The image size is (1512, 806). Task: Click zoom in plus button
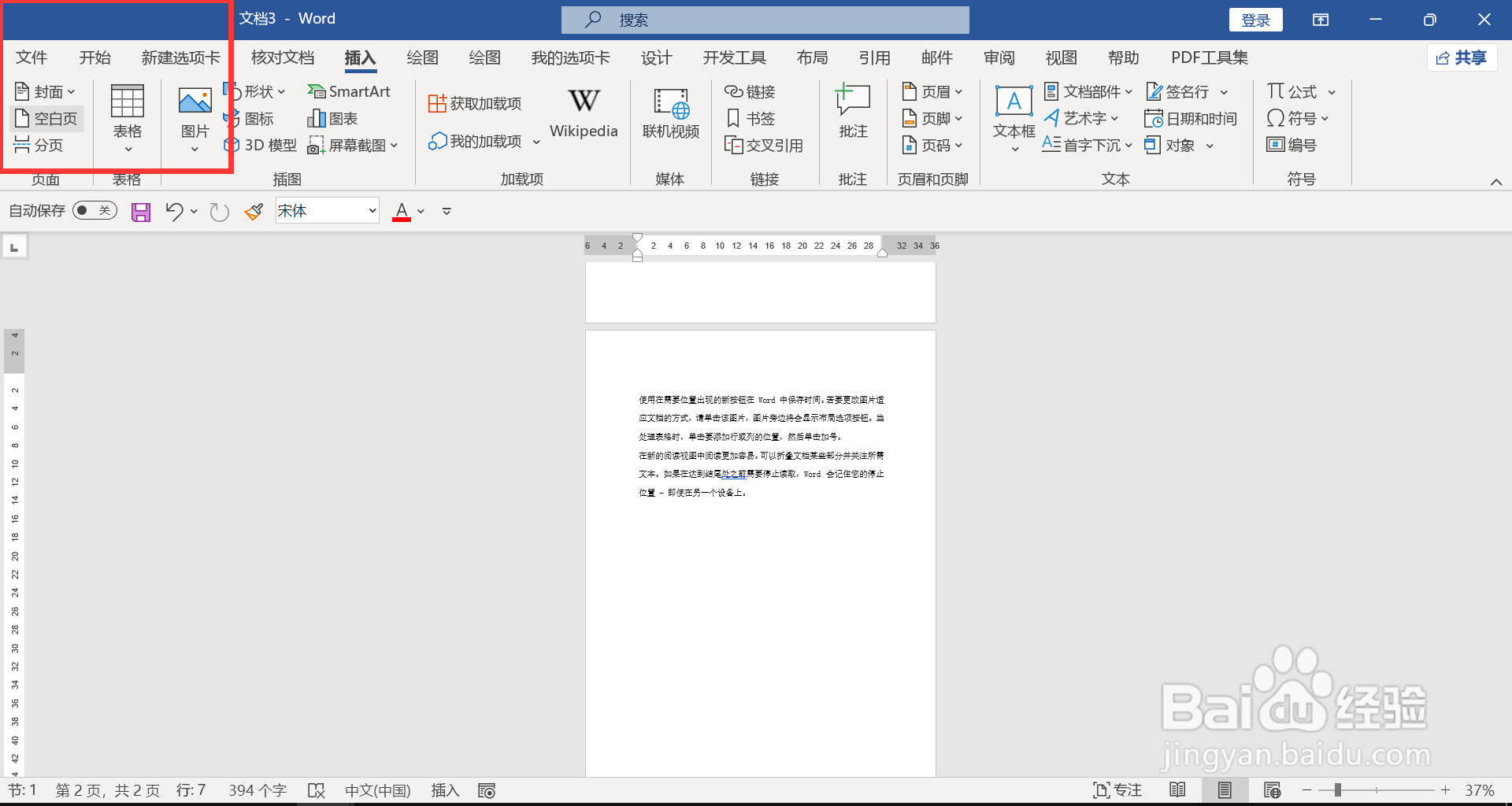pyautogui.click(x=1445, y=790)
